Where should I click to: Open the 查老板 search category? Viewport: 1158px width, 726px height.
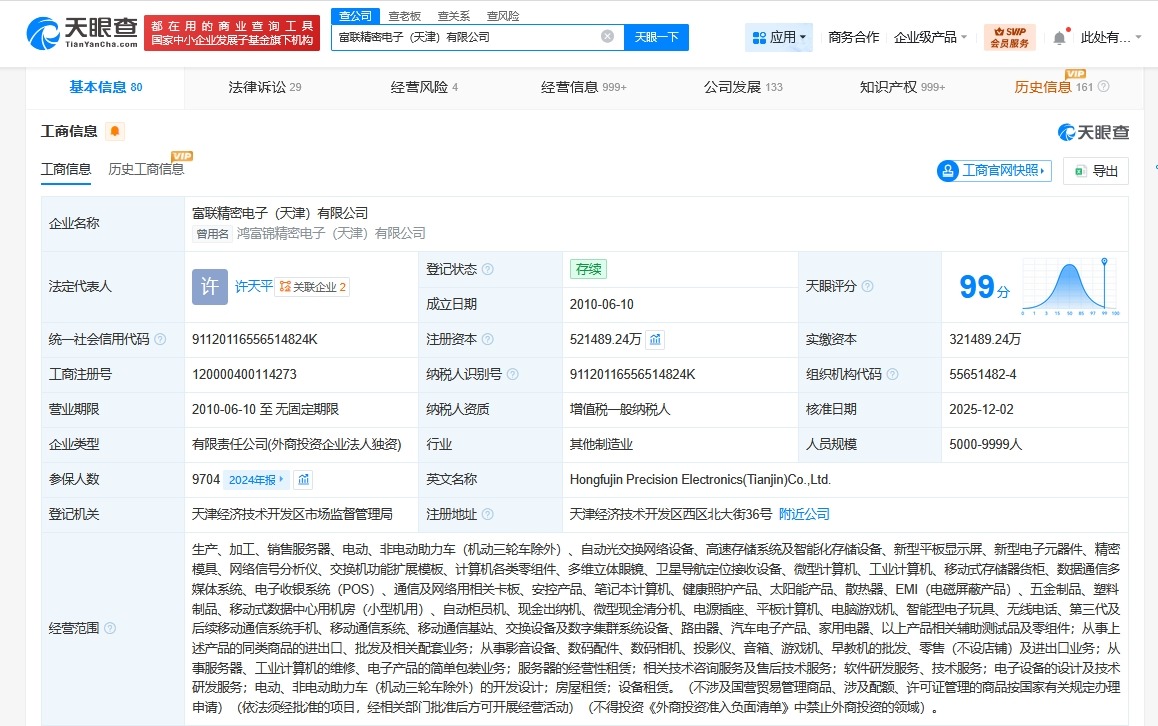pyautogui.click(x=403, y=15)
